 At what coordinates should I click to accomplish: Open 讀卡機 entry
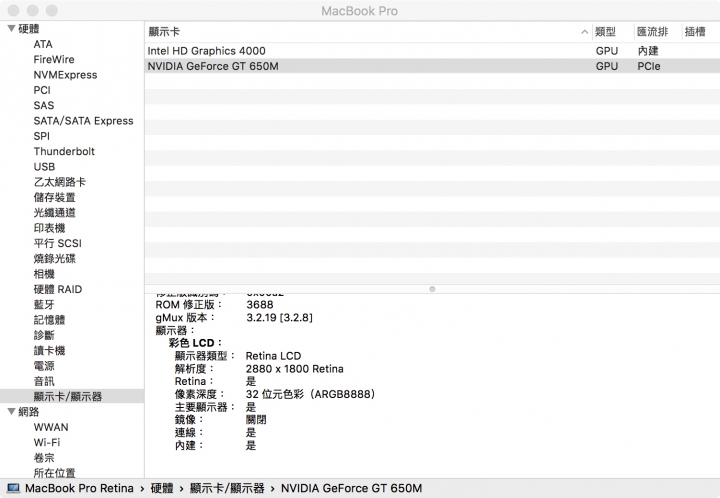pos(49,351)
